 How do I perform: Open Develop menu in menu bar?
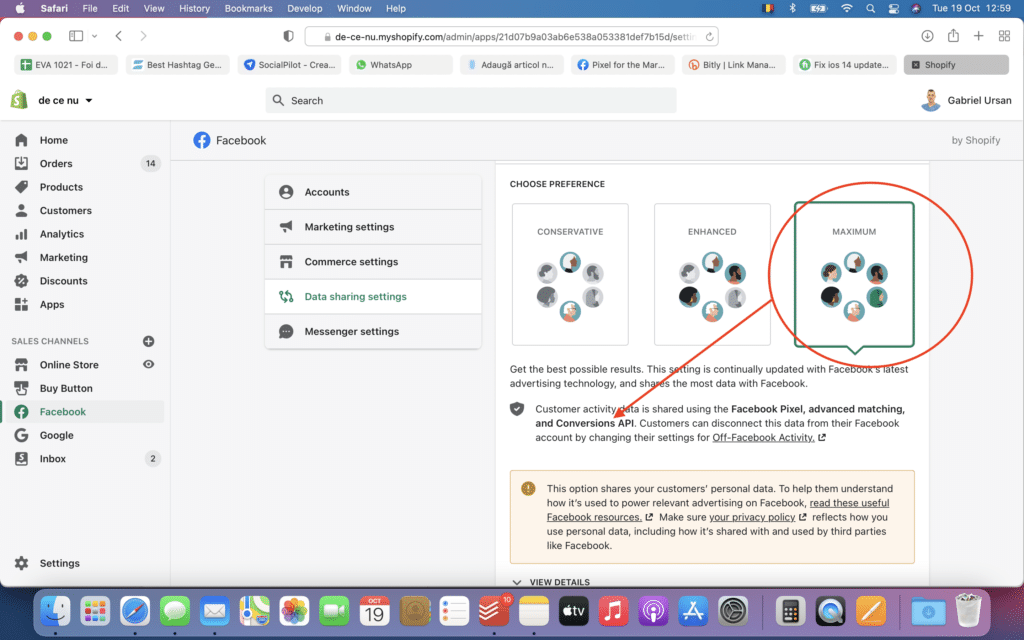[304, 8]
